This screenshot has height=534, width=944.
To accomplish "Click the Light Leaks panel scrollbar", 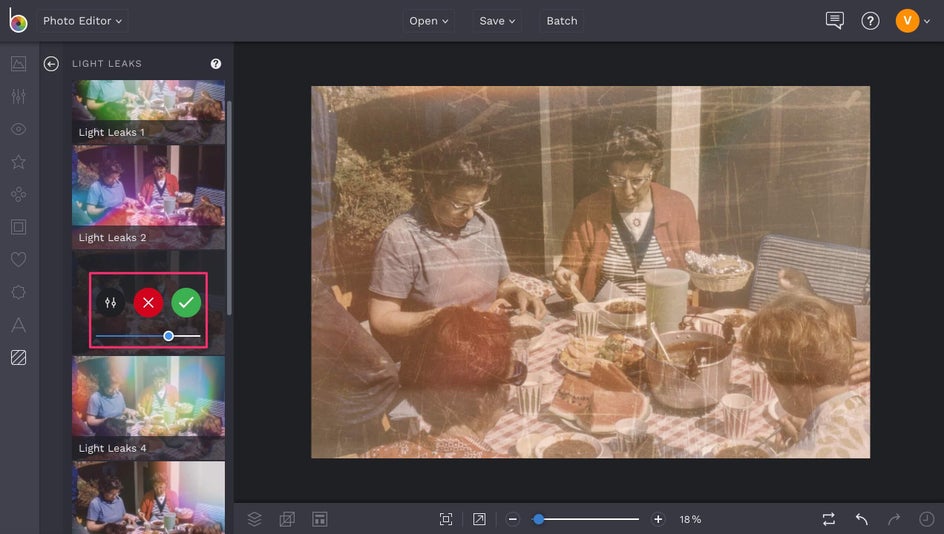I will point(229,208).
